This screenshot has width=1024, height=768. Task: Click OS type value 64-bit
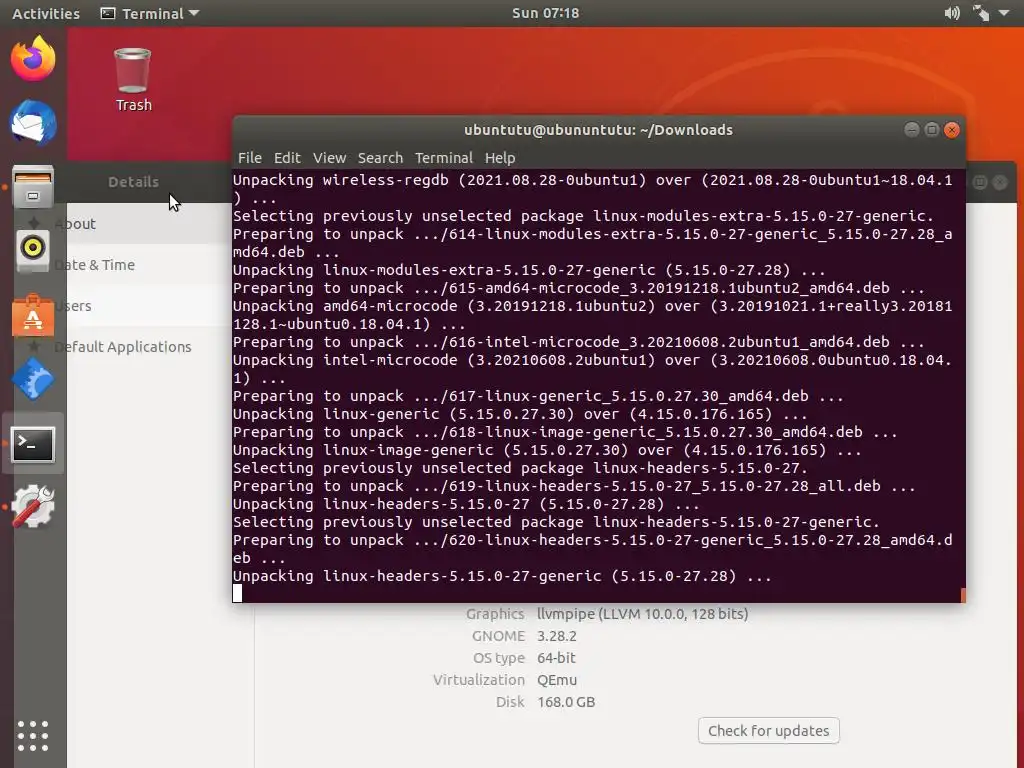[x=556, y=658]
